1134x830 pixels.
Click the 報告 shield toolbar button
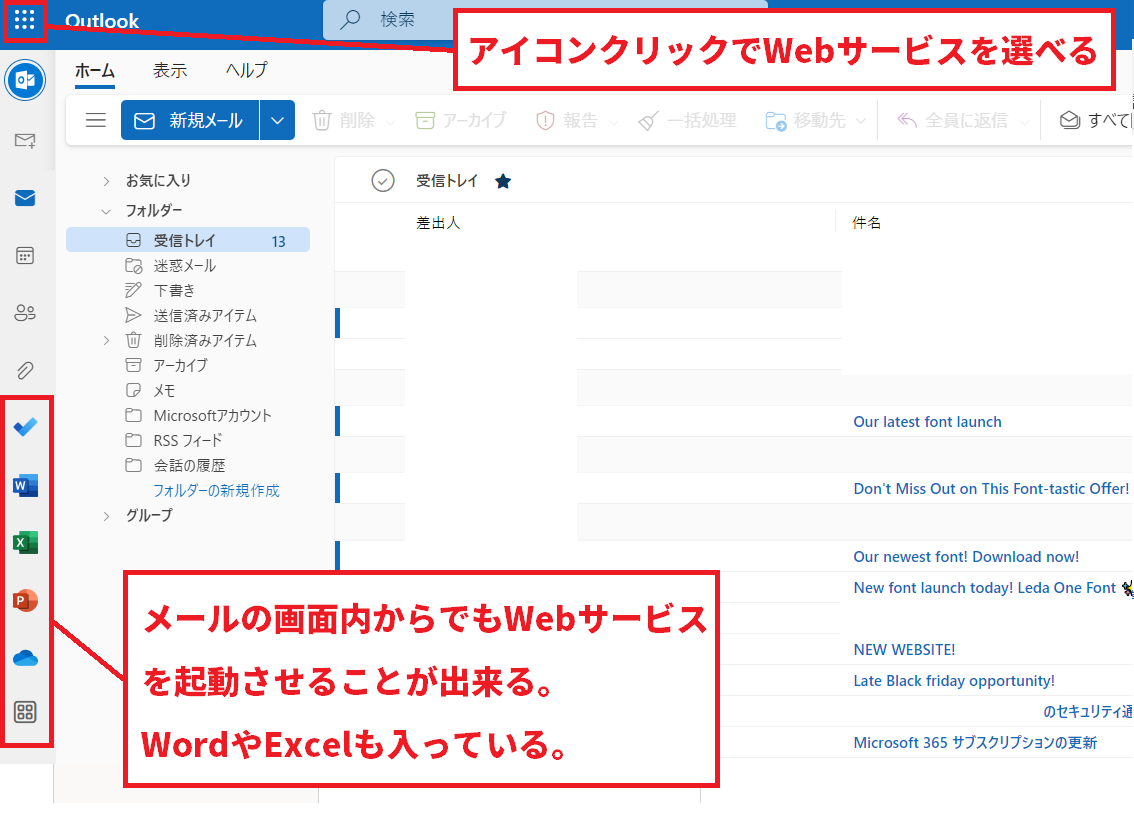click(x=567, y=120)
